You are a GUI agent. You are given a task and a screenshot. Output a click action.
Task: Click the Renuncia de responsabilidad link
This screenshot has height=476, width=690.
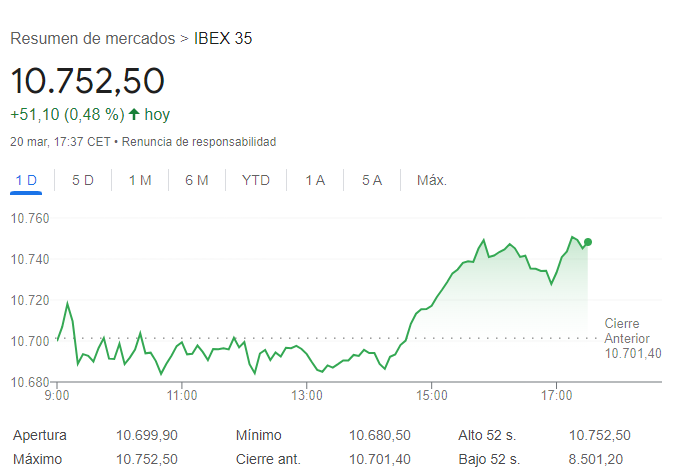point(199,142)
